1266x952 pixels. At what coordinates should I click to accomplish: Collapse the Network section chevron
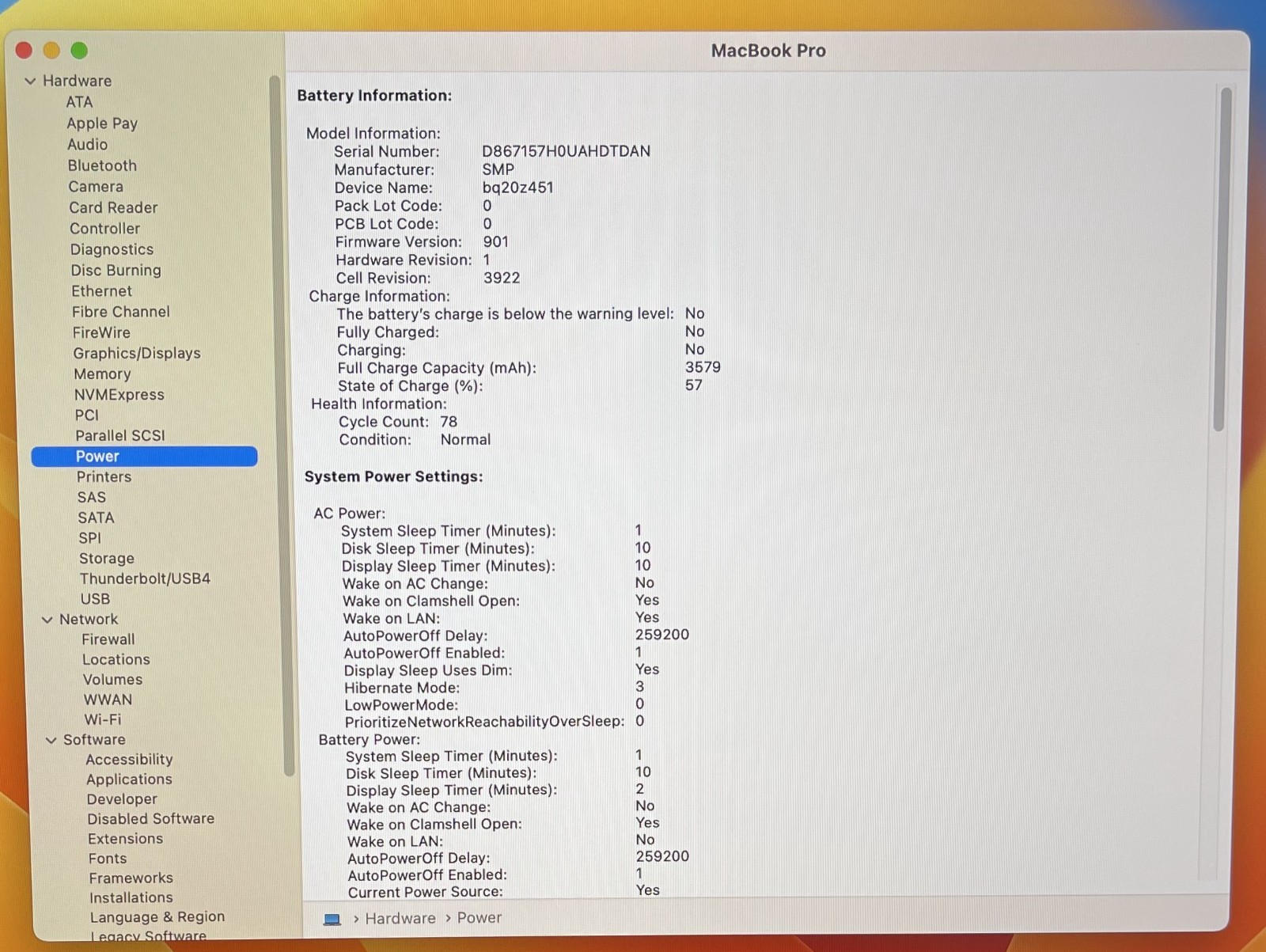point(47,620)
